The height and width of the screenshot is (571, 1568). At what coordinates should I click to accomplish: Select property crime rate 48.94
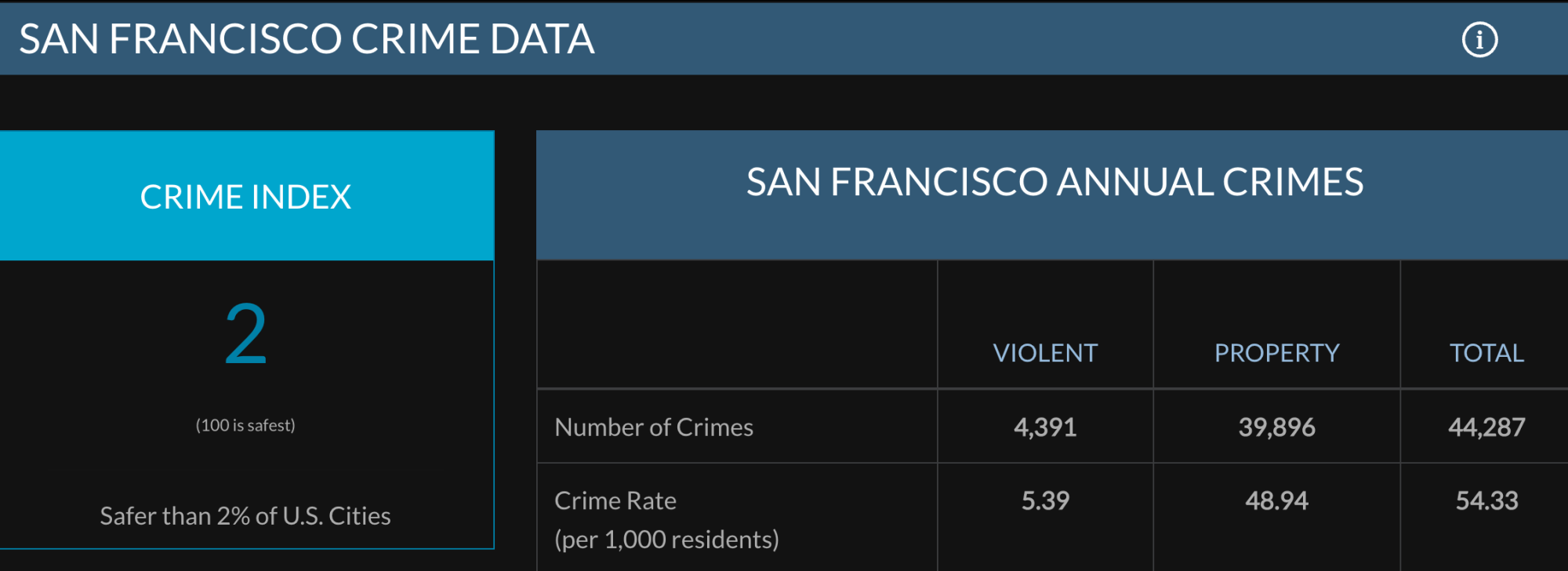click(x=1276, y=500)
